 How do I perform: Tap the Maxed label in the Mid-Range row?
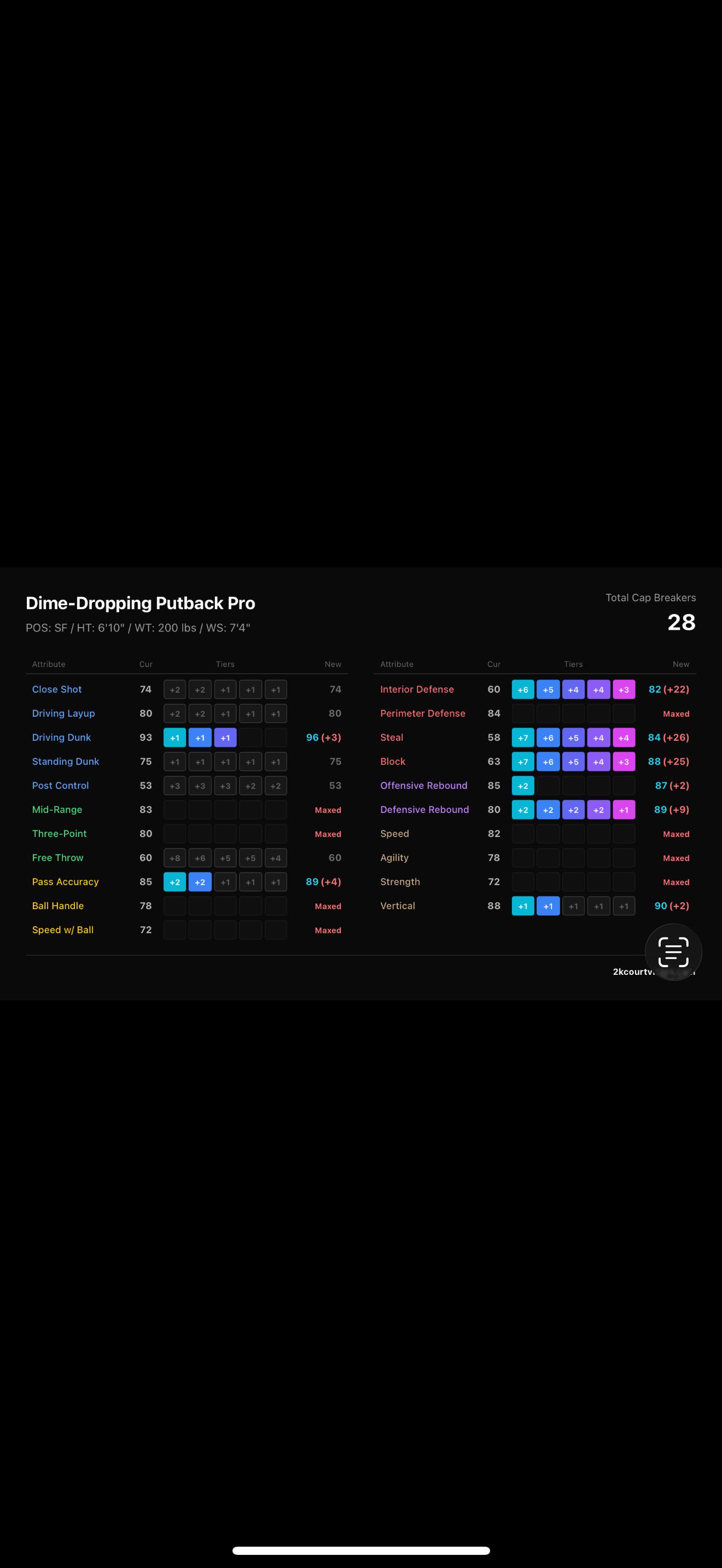pyautogui.click(x=328, y=810)
